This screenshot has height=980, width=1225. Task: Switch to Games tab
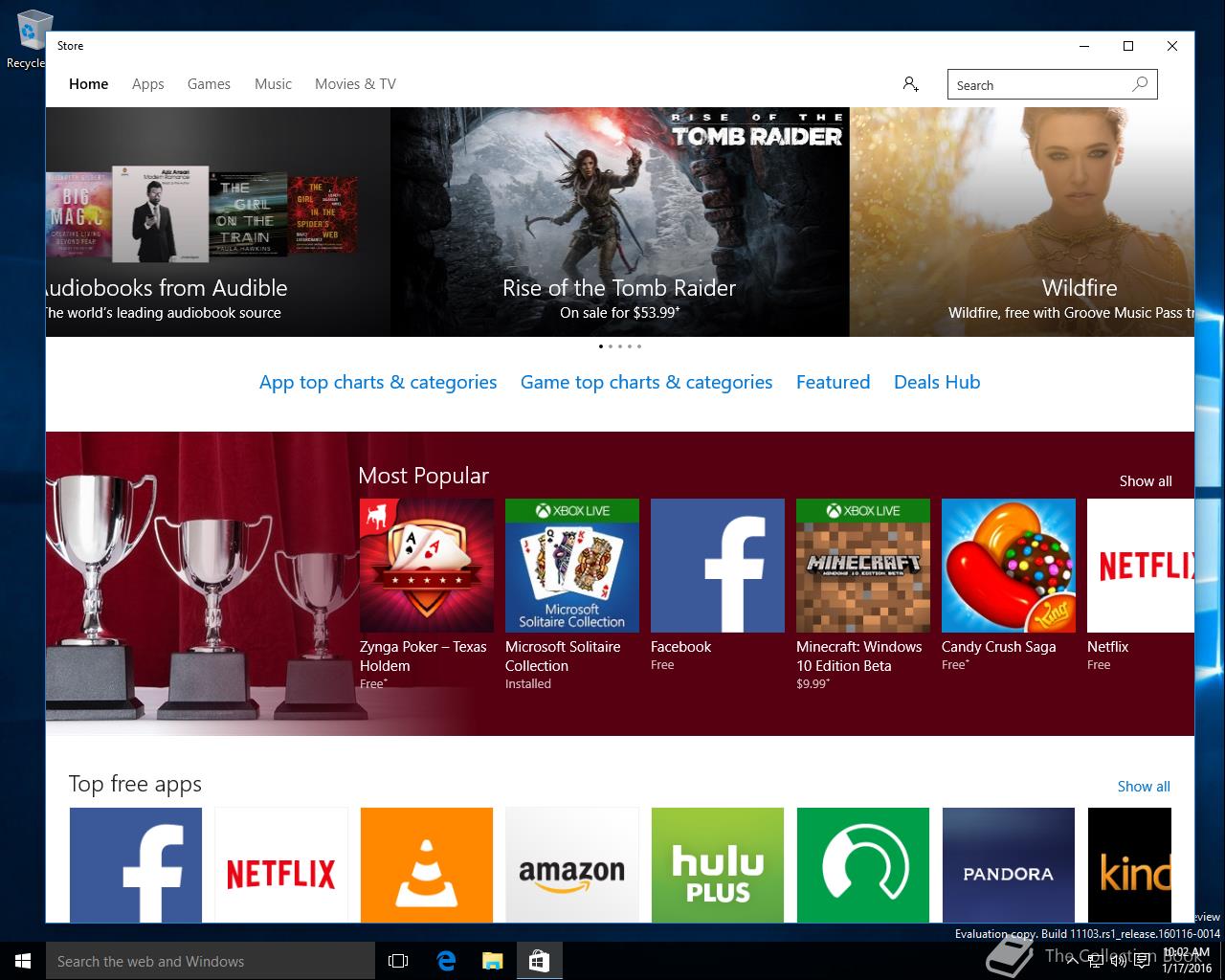pos(209,84)
